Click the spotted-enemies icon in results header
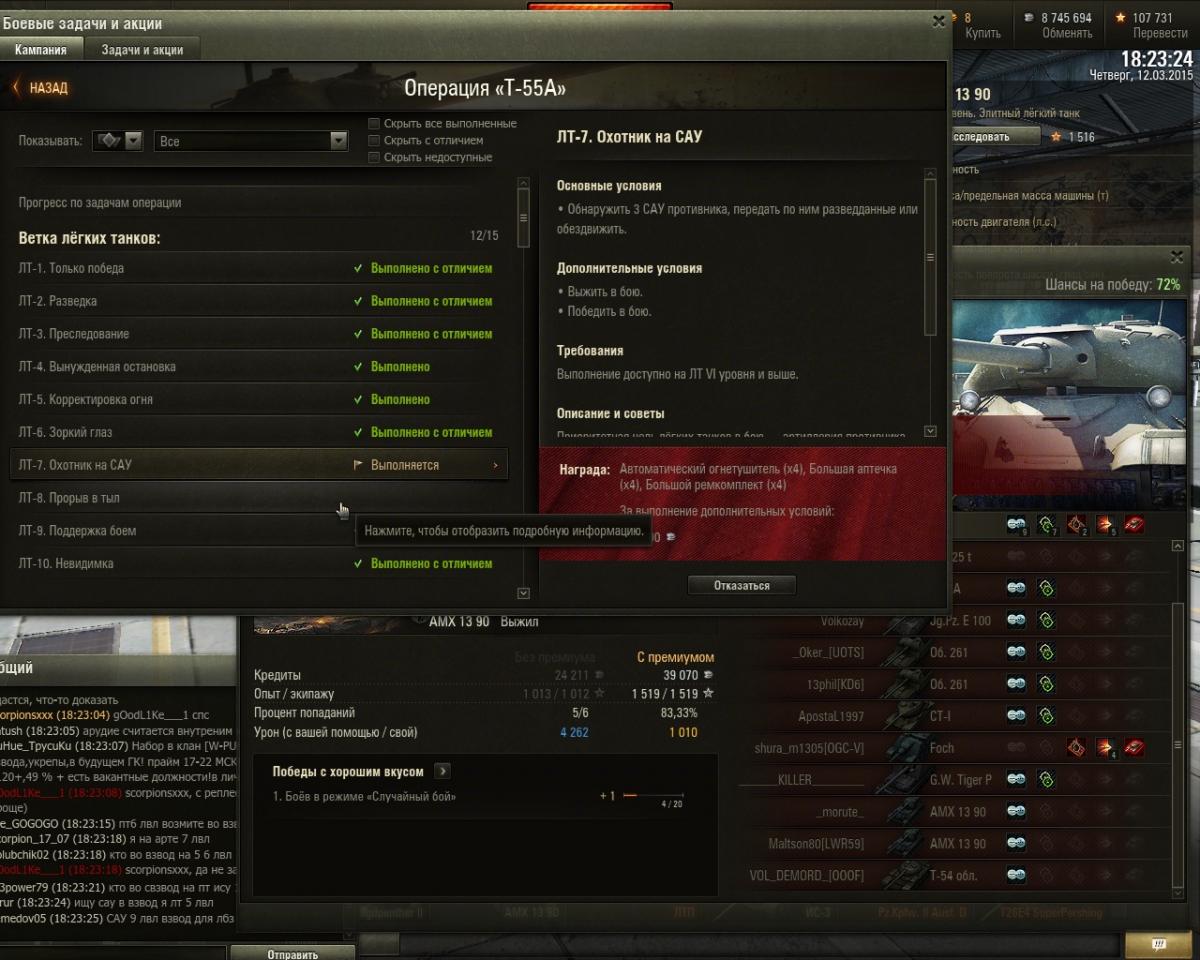The height and width of the screenshot is (960, 1200). (1016, 525)
